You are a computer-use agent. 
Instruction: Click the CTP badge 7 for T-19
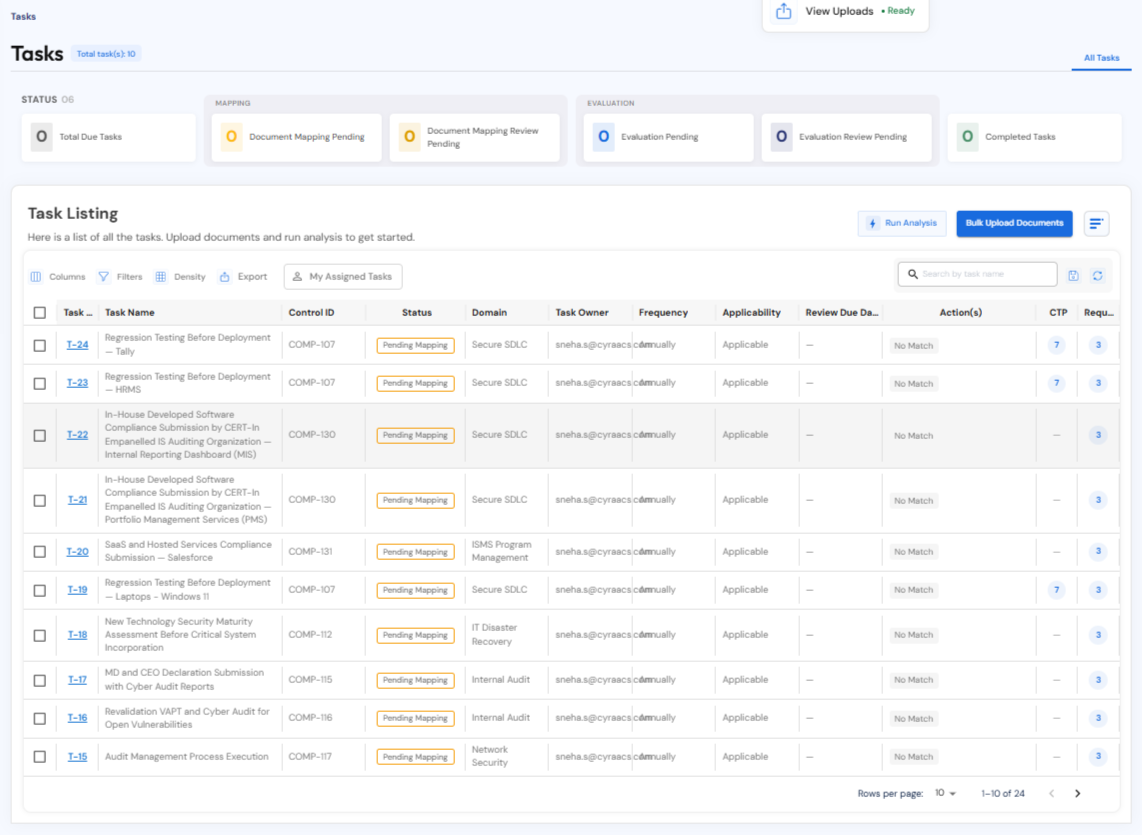point(1056,590)
